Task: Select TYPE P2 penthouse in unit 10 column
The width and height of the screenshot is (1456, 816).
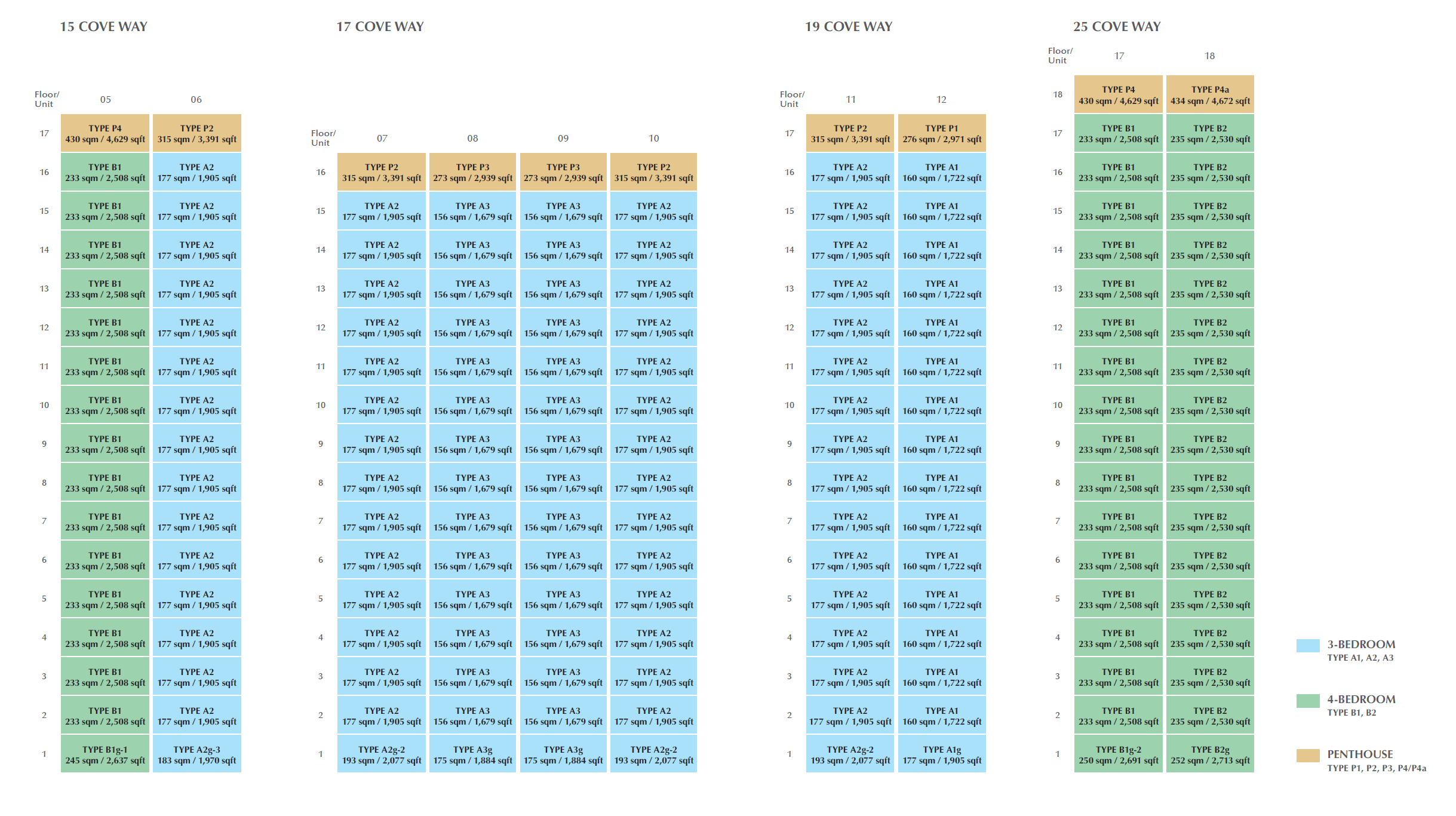Action: coord(653,172)
